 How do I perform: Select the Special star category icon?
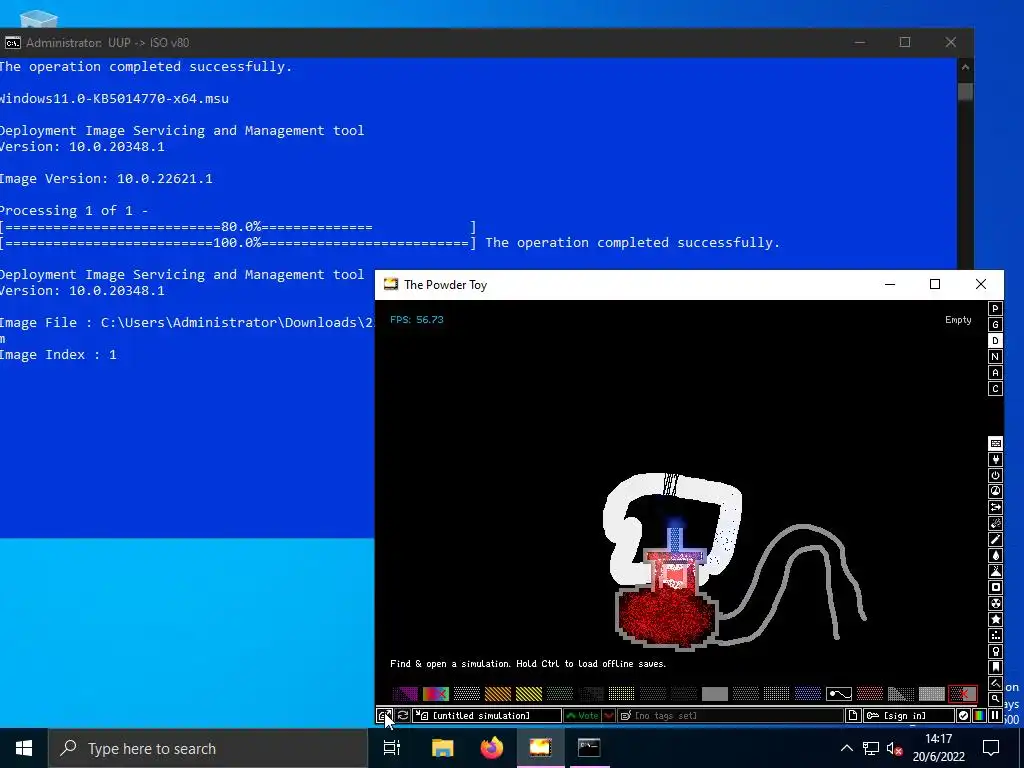click(995, 619)
